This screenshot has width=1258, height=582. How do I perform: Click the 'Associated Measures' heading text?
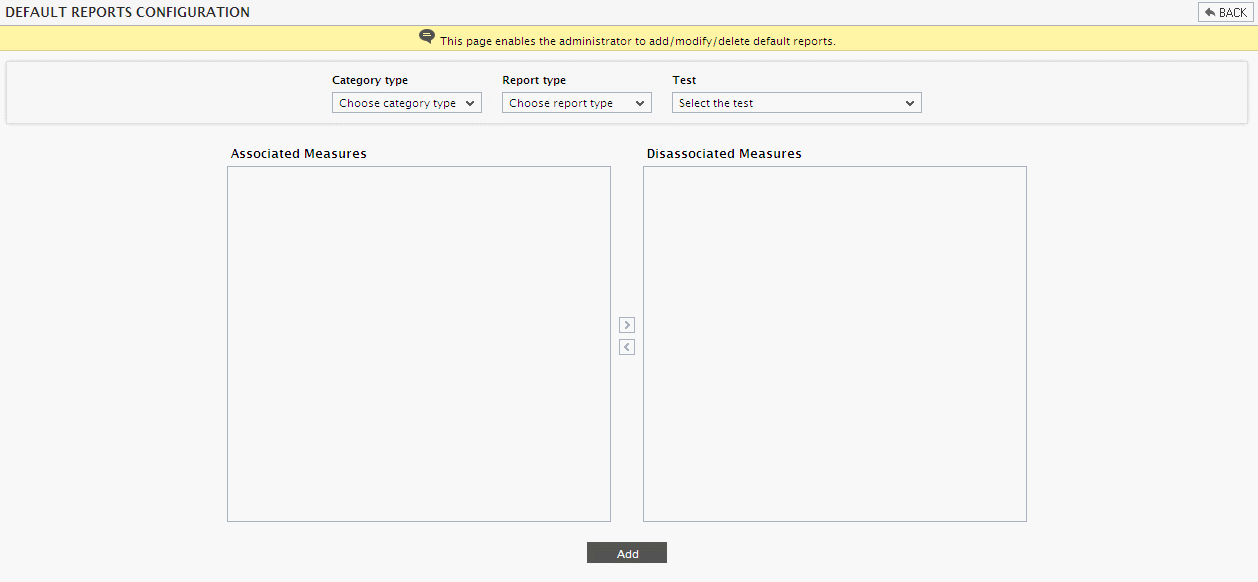[x=299, y=154]
